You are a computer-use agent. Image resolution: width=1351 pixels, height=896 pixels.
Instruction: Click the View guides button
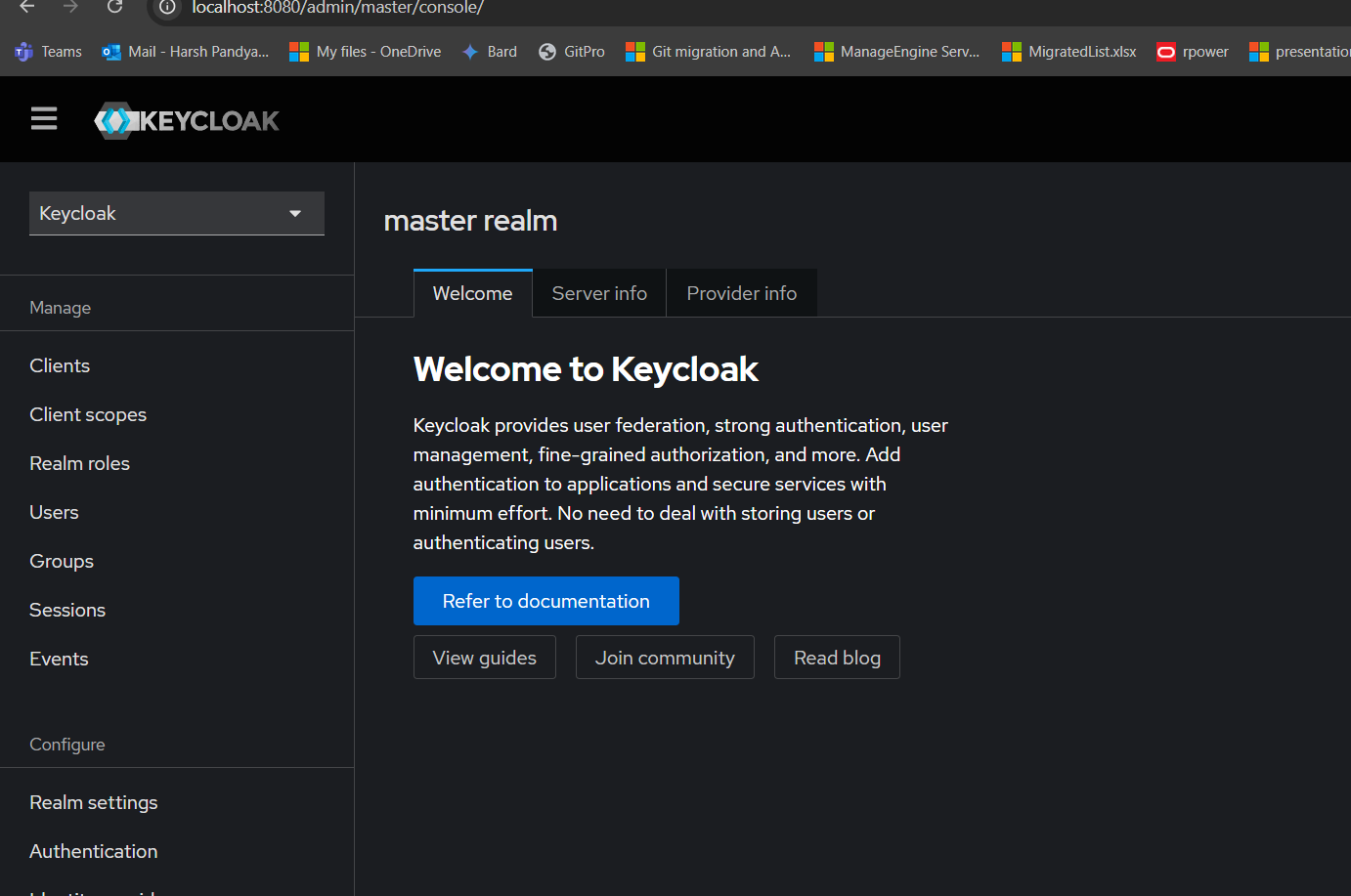[485, 658]
